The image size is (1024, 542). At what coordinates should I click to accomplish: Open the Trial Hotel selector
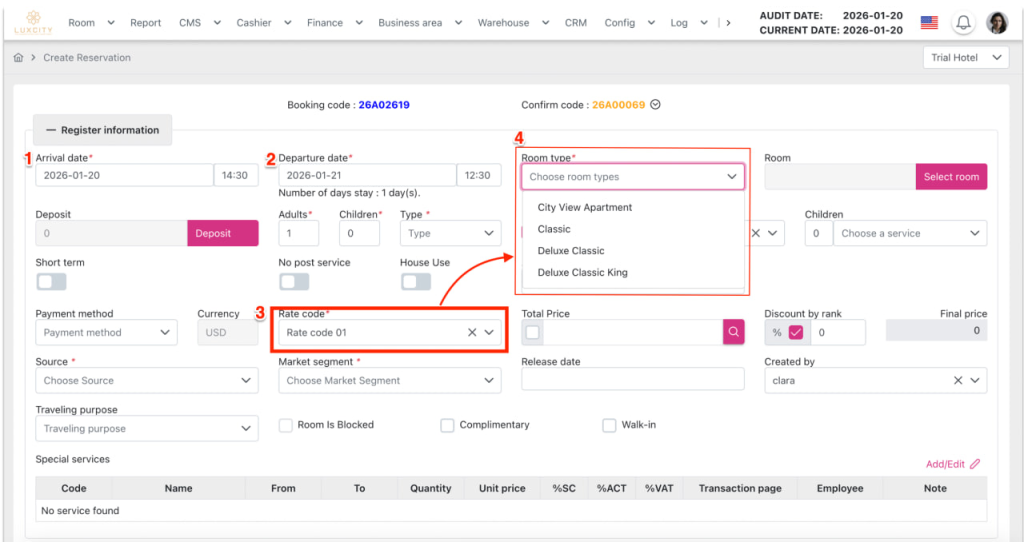(965, 58)
